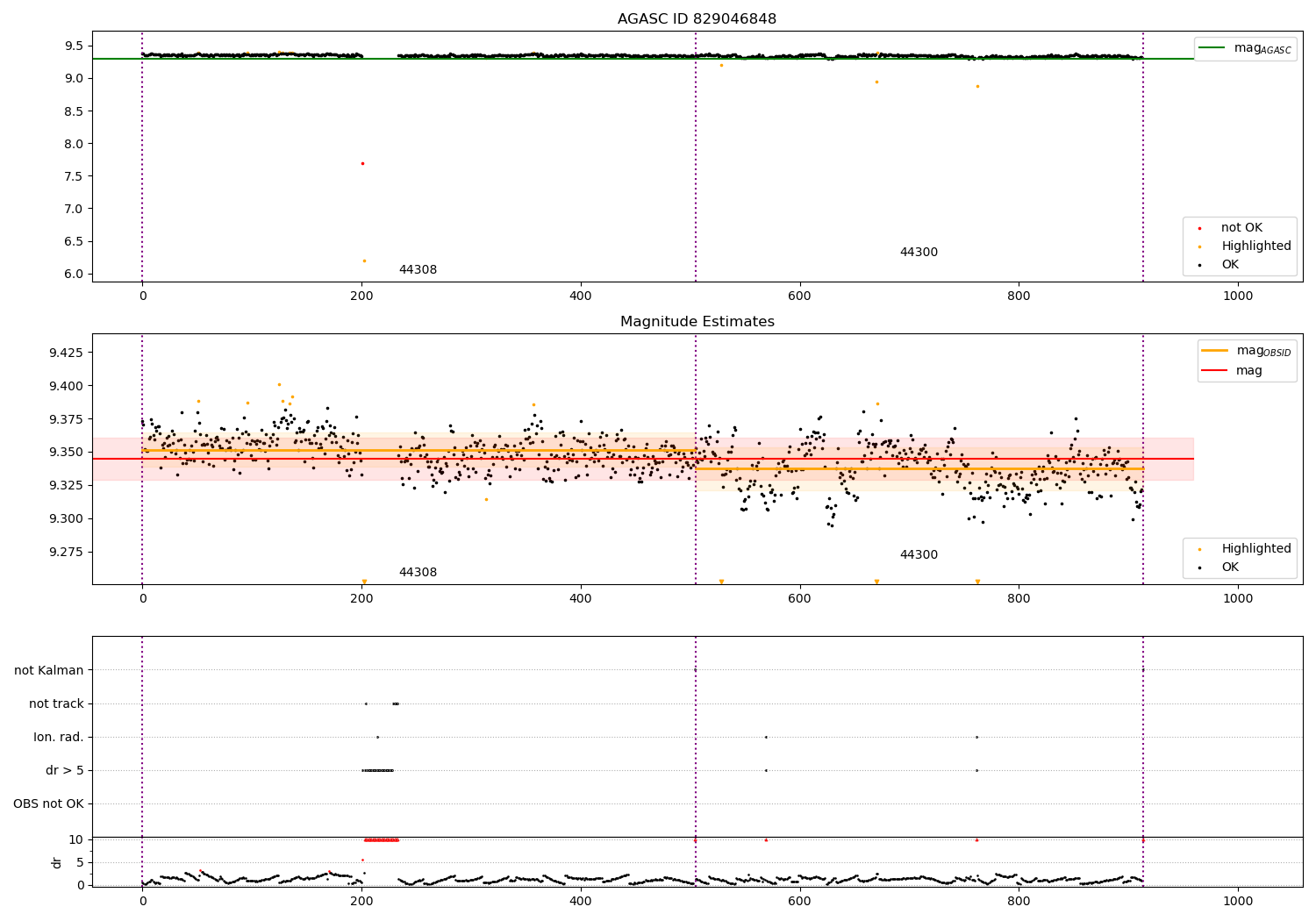Click the 9.350 y-axis tick label
This screenshot has width=1316, height=921.
point(67,453)
